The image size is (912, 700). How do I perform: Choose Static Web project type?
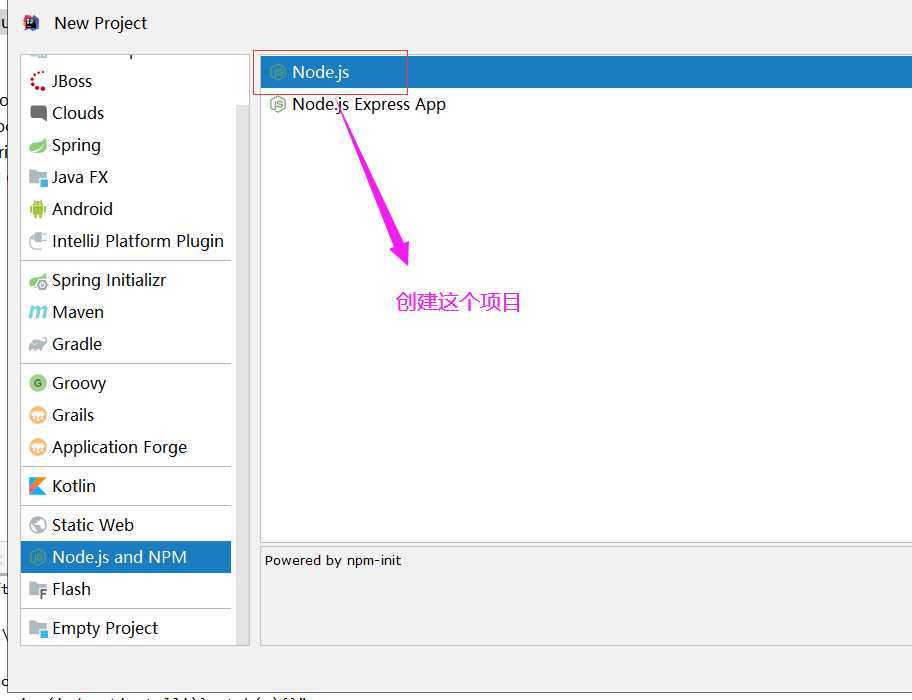(x=92, y=525)
